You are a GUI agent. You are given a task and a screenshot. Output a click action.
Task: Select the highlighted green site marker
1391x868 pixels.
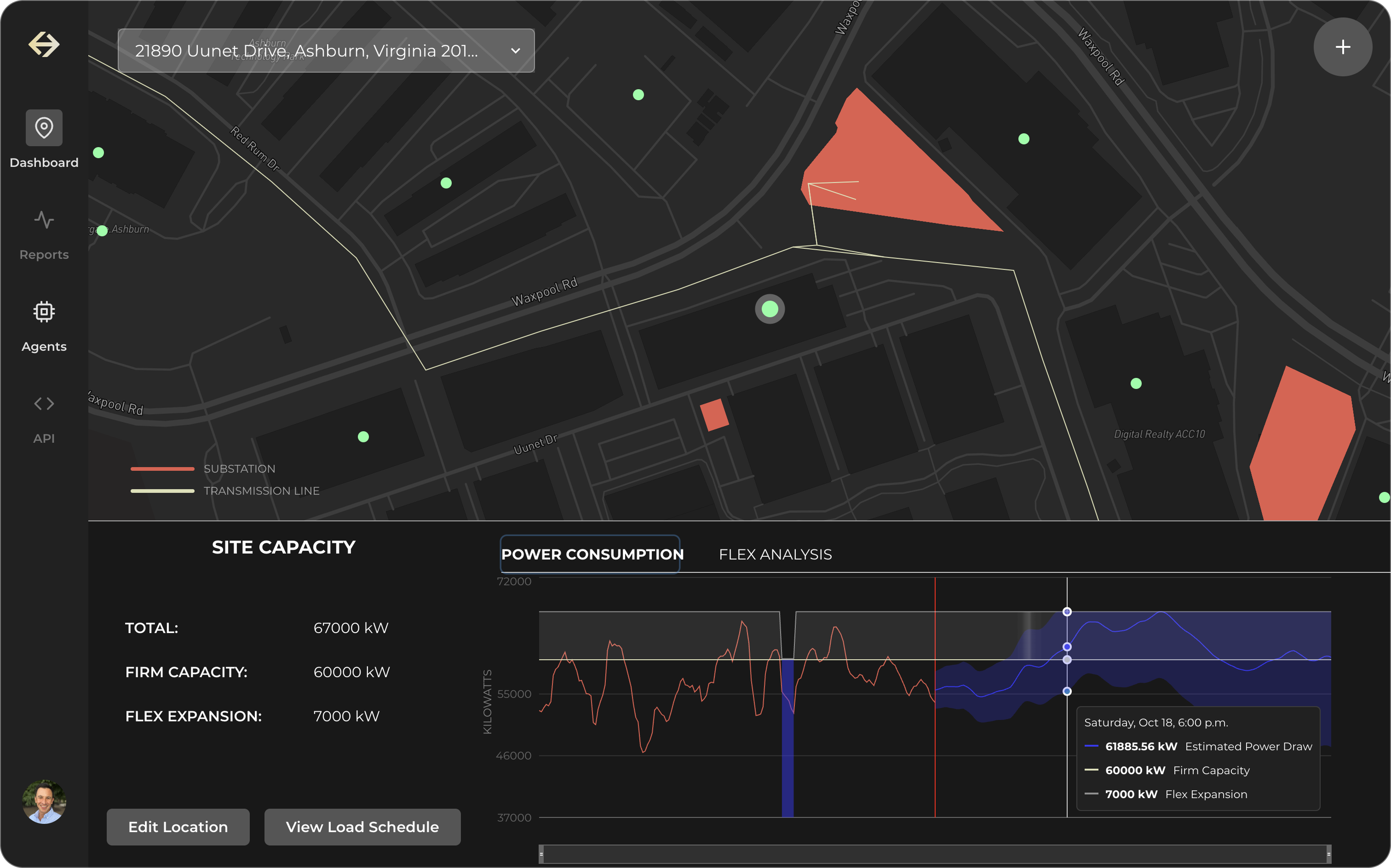[x=770, y=309]
